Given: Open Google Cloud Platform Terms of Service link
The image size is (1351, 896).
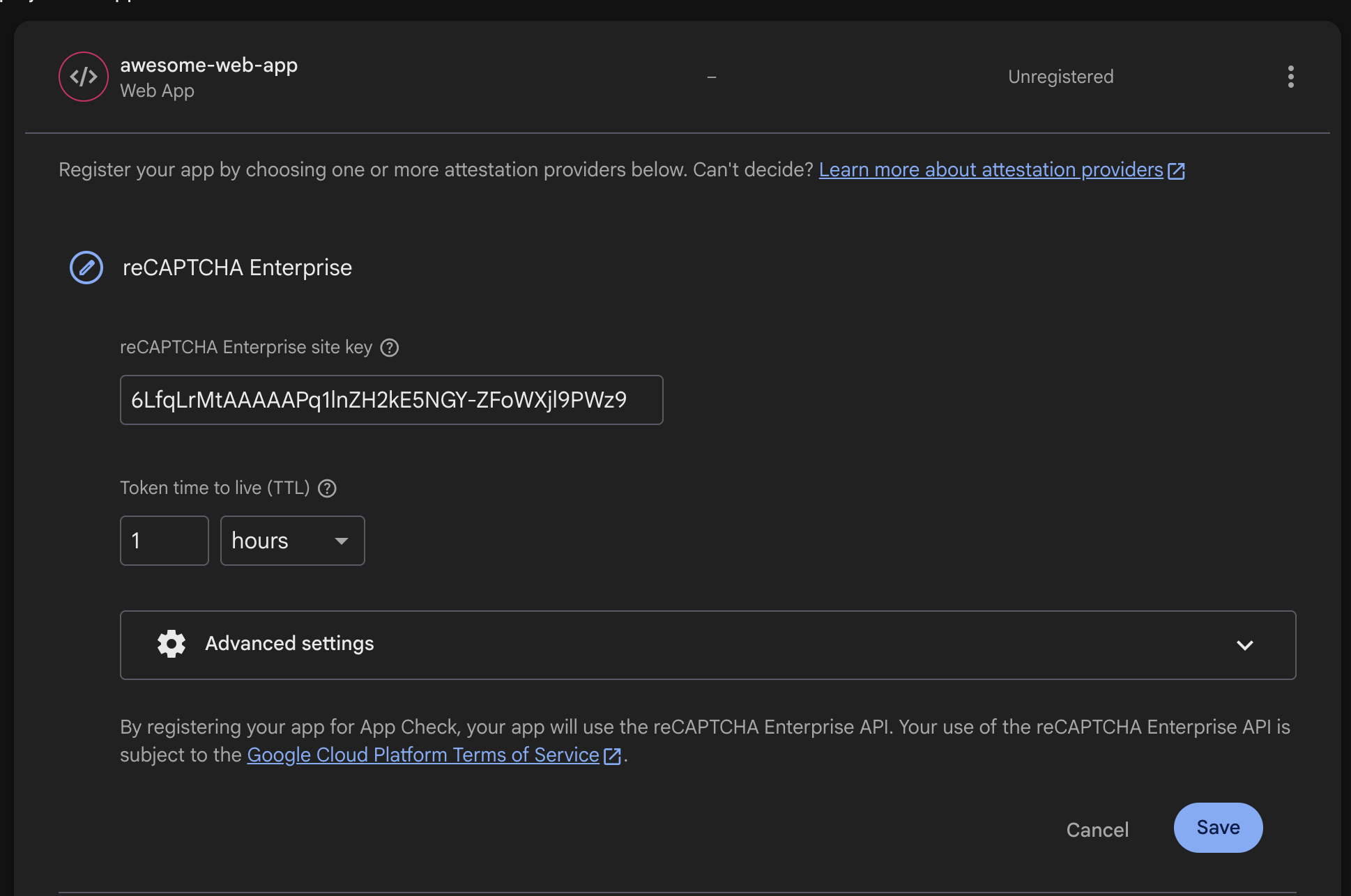Looking at the screenshot, I should tap(423, 755).
